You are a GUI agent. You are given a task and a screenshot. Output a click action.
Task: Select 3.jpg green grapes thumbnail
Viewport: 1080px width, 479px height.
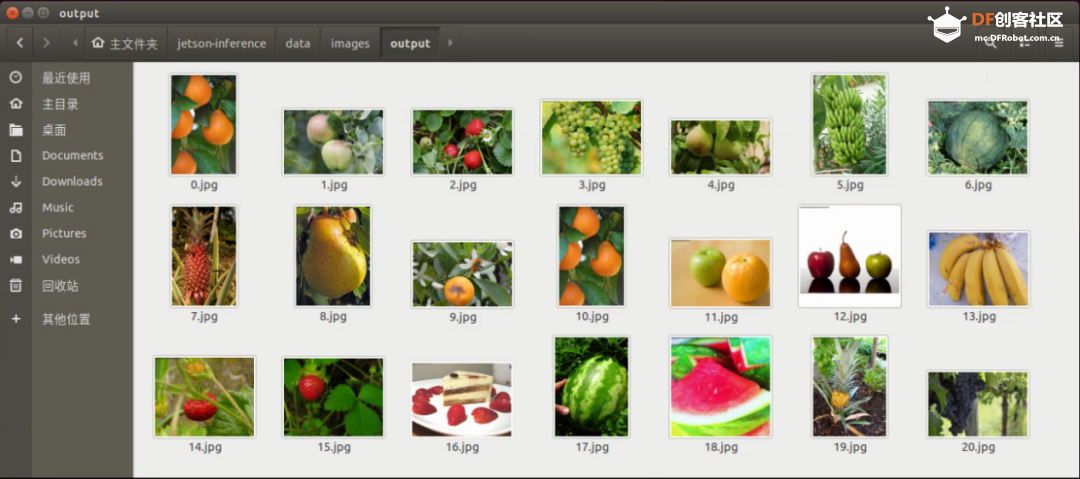pos(591,138)
